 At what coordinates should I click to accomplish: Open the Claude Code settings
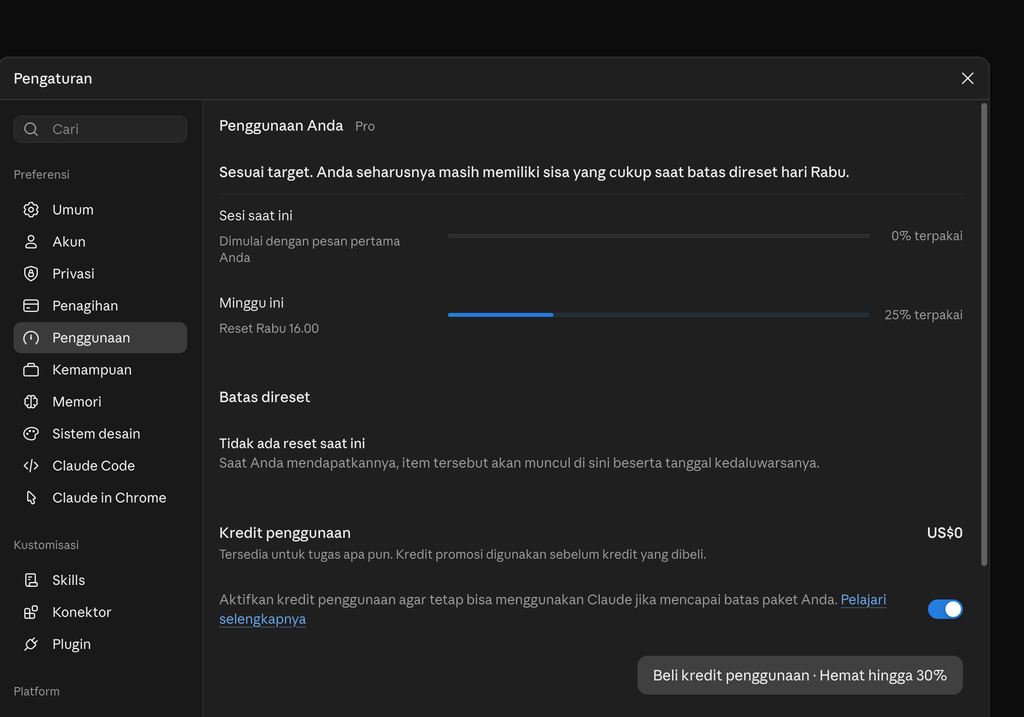100,466
